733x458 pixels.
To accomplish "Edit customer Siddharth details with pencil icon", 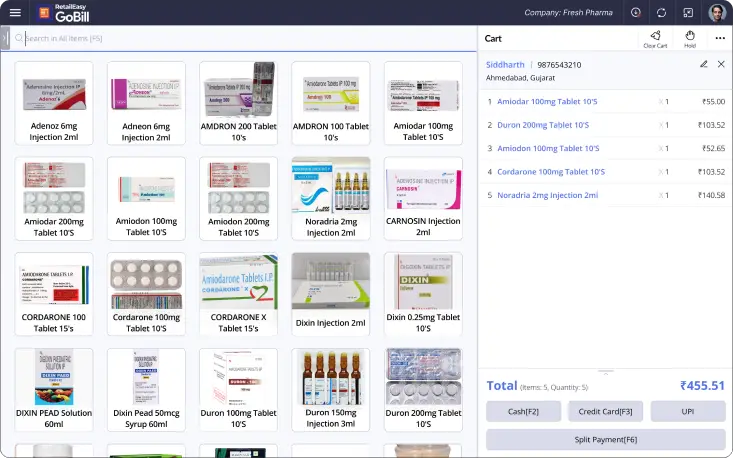I will click(703, 64).
